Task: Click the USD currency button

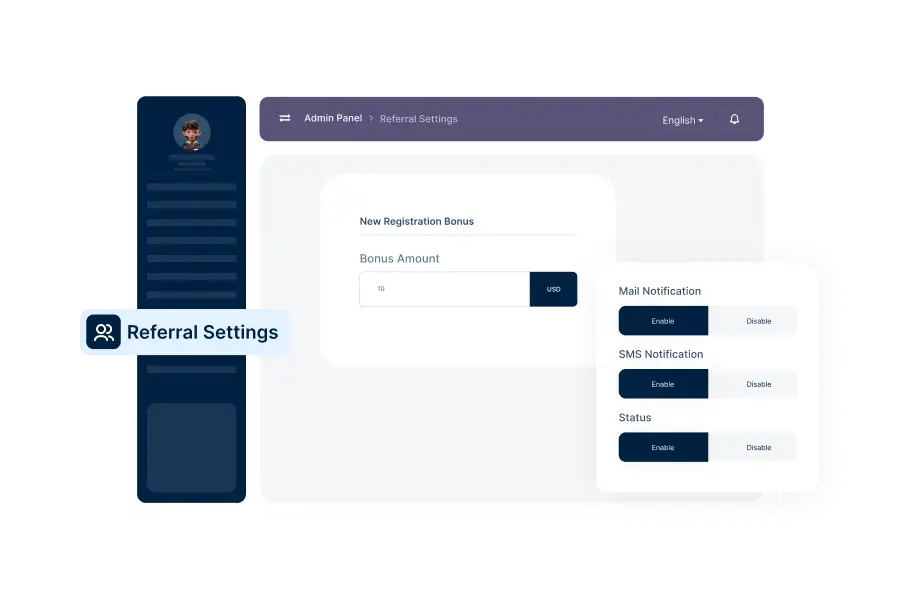Action: (x=553, y=289)
